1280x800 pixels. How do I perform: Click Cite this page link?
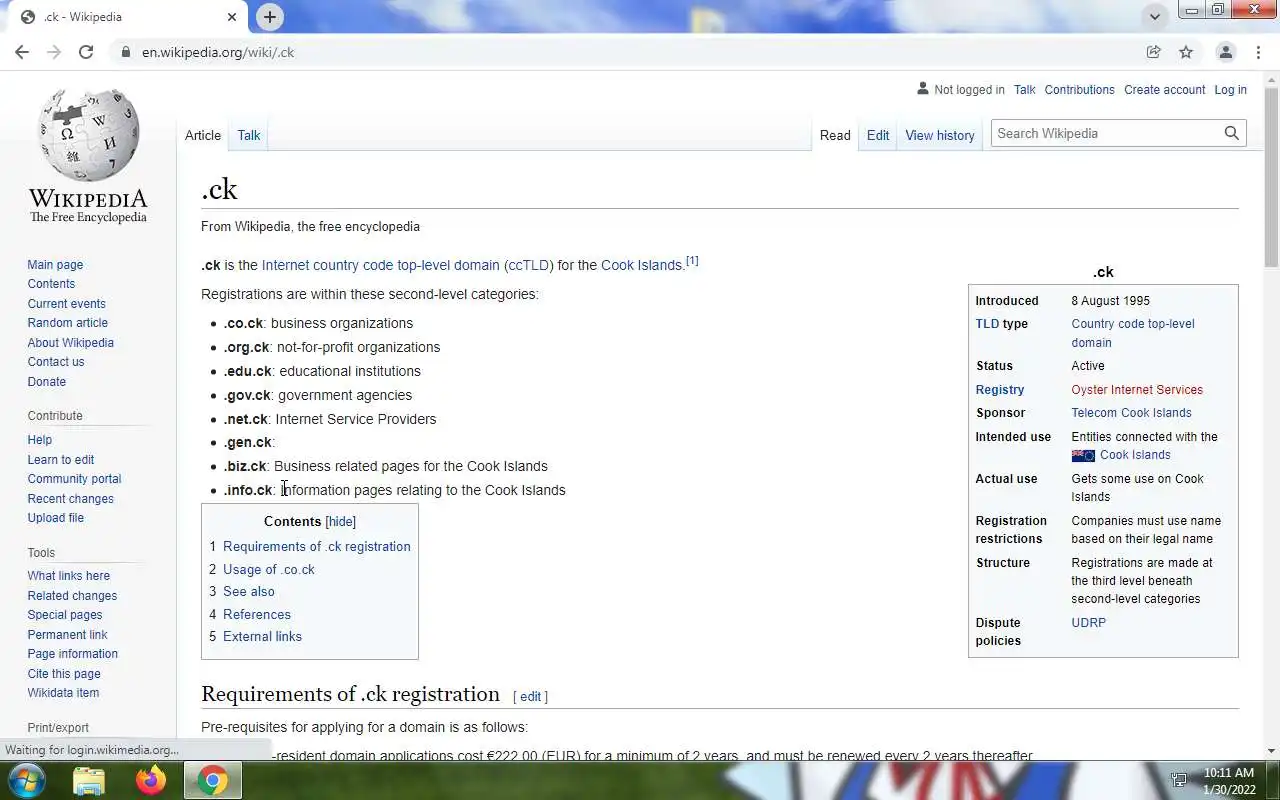pyautogui.click(x=64, y=673)
